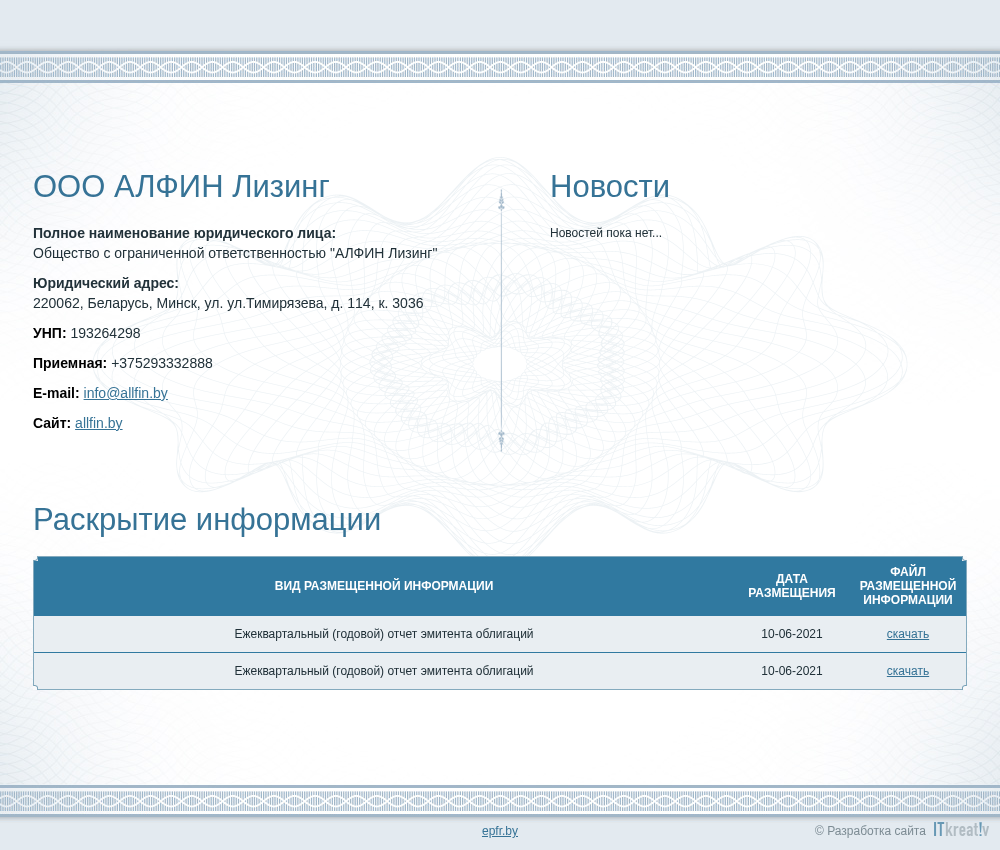The image size is (1000, 850).
Task: Click the ITkreativ developer logo
Action: (x=961, y=829)
